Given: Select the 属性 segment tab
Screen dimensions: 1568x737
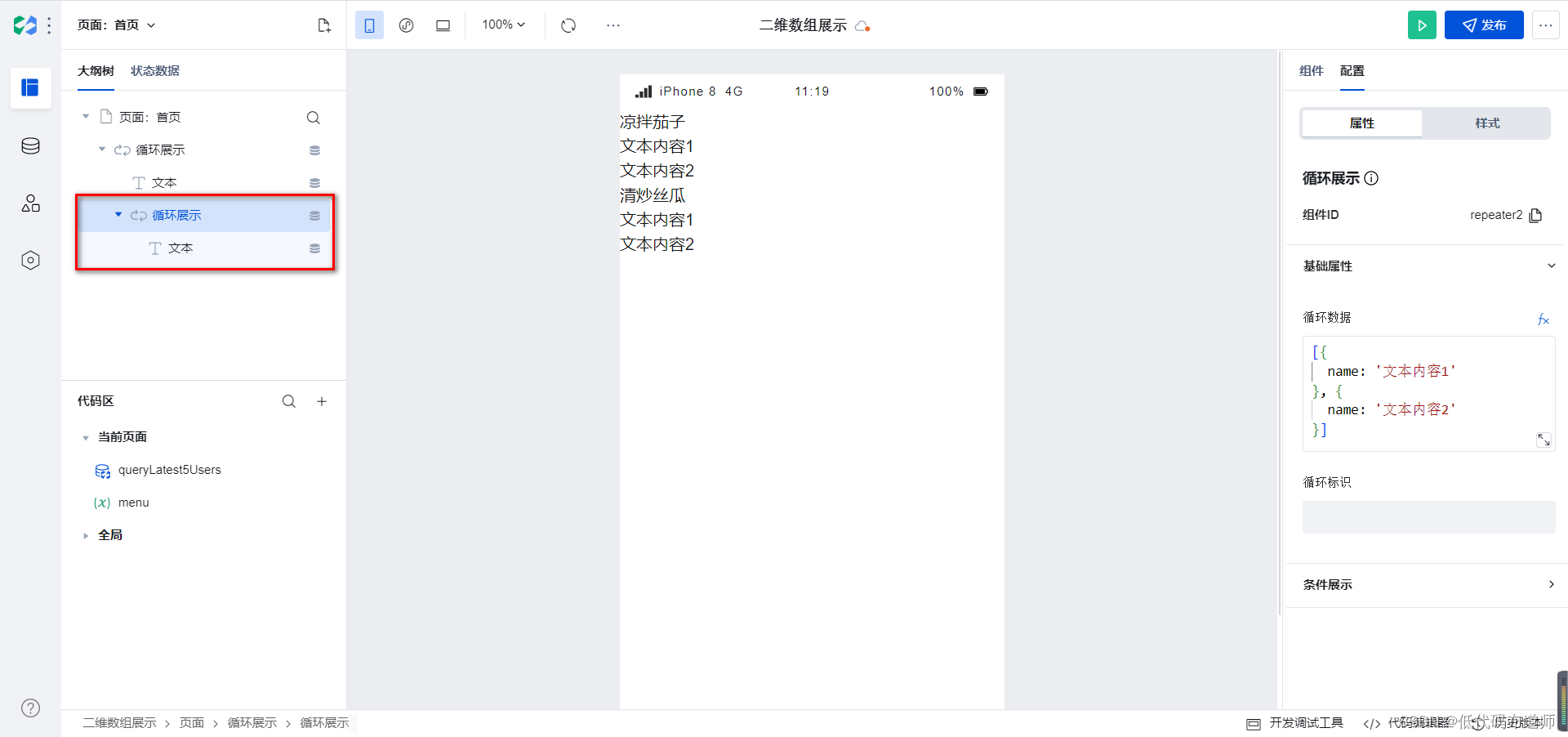Looking at the screenshot, I should [x=1361, y=123].
